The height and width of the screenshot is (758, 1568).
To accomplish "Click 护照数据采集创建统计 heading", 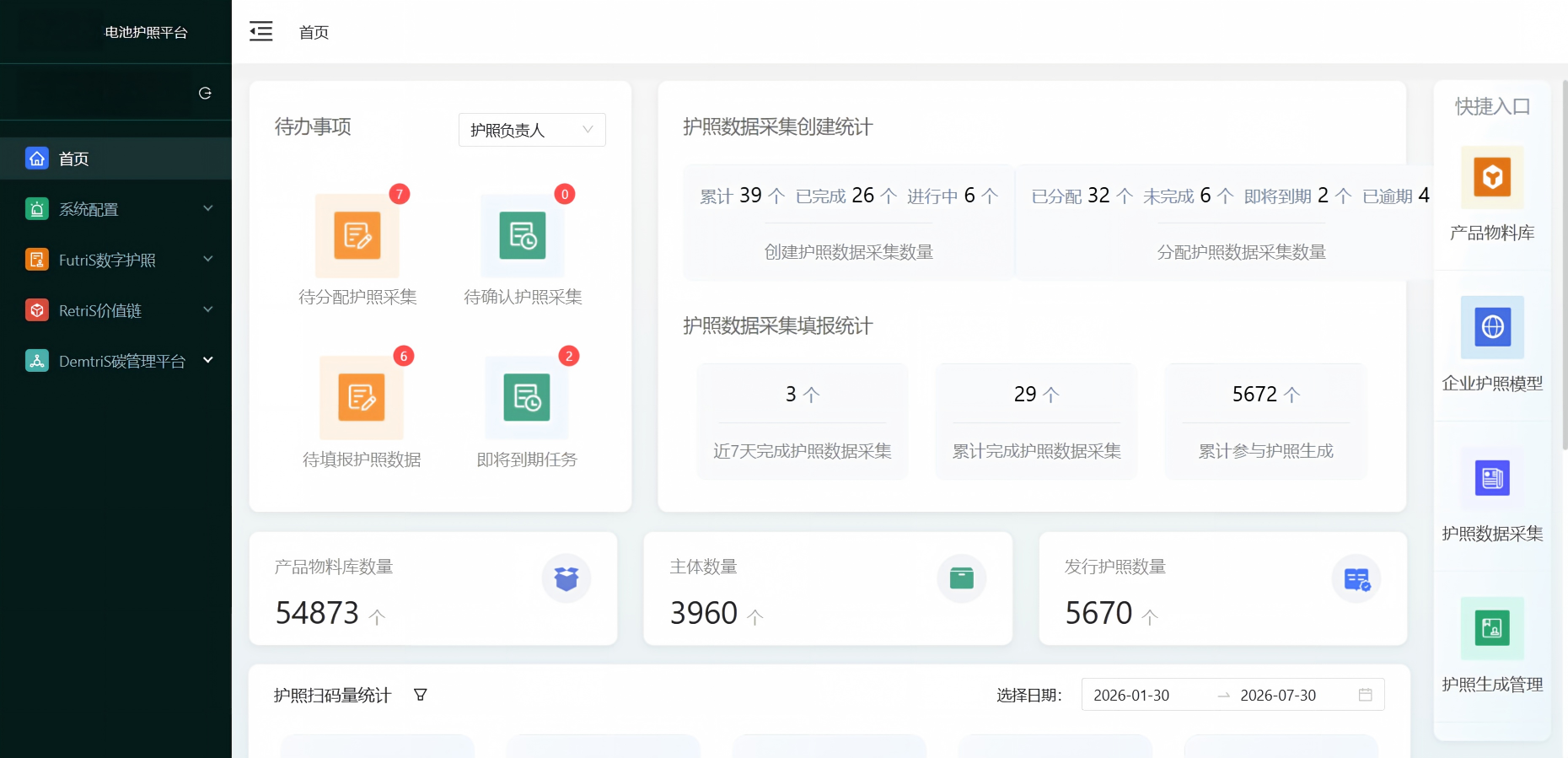I will 777,126.
